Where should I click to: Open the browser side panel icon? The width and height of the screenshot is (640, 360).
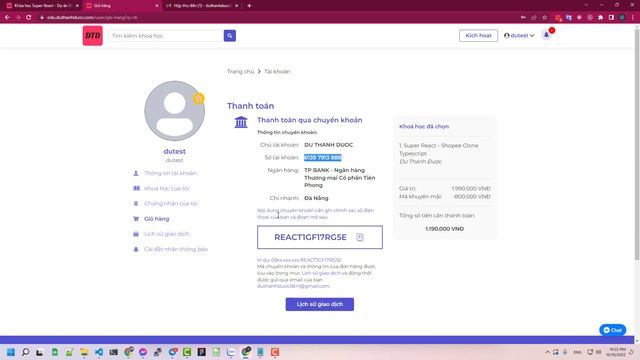(611, 18)
